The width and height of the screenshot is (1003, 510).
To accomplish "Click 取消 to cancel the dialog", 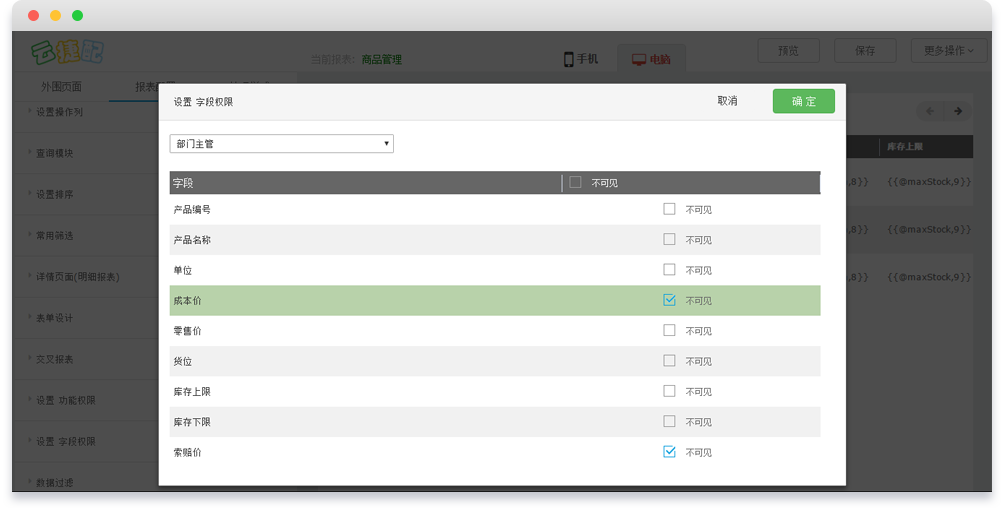I will 727,101.
